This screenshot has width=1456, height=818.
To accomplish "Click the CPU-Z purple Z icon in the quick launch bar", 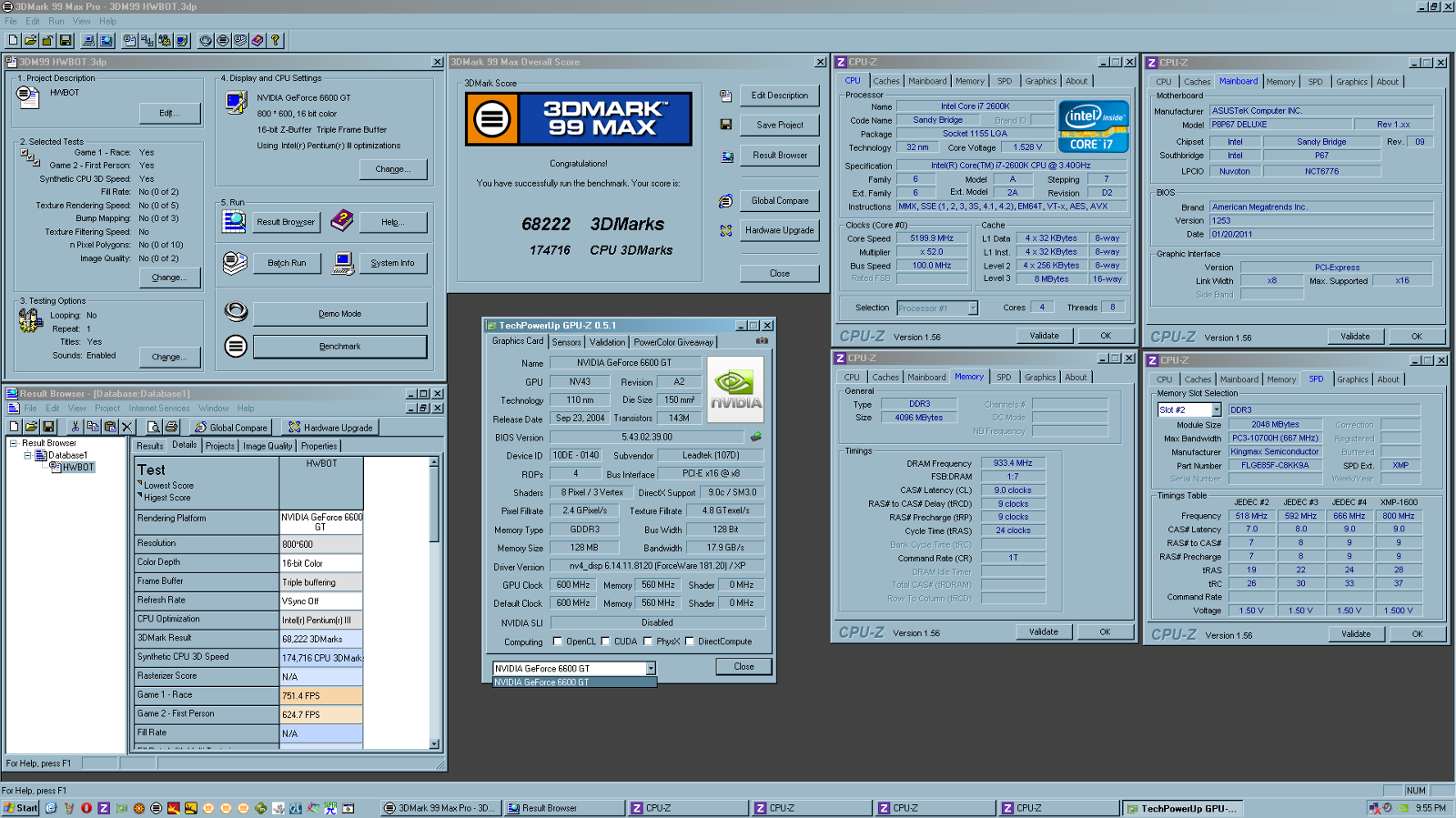I will pos(104,808).
